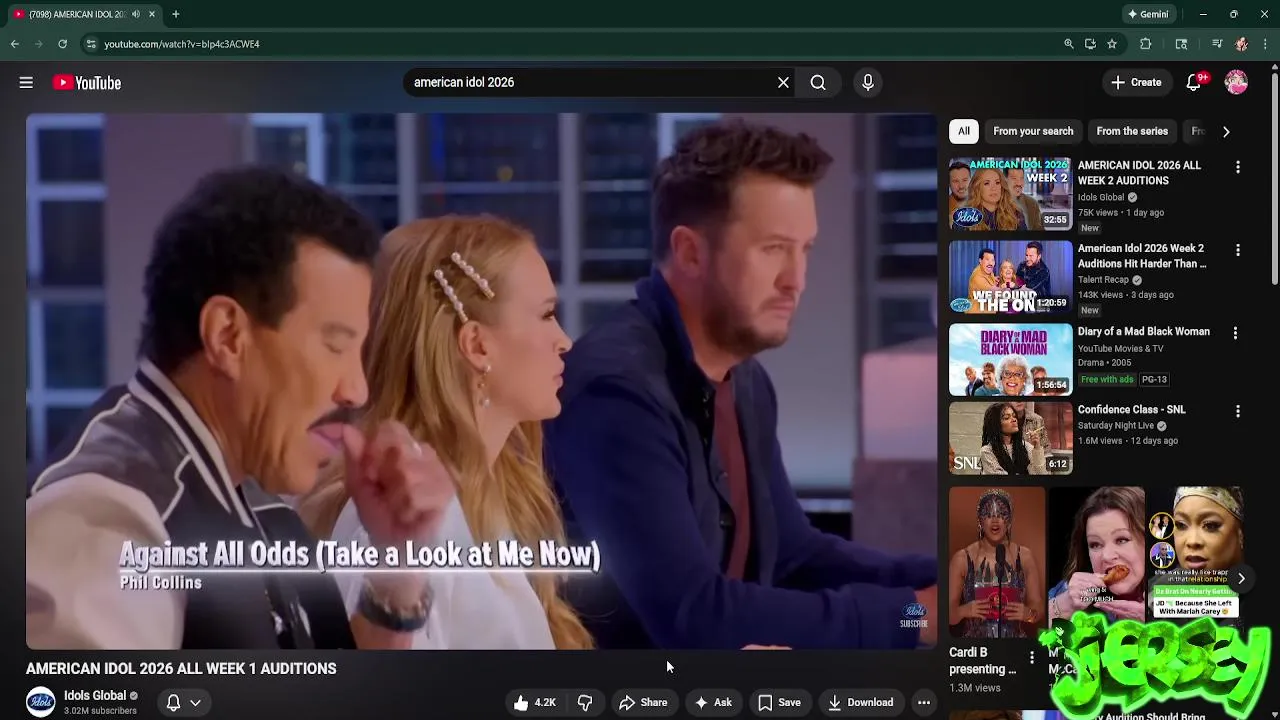This screenshot has width=1280, height=720.
Task: Click the '3.02M subscribers' text
Action: coord(100,711)
